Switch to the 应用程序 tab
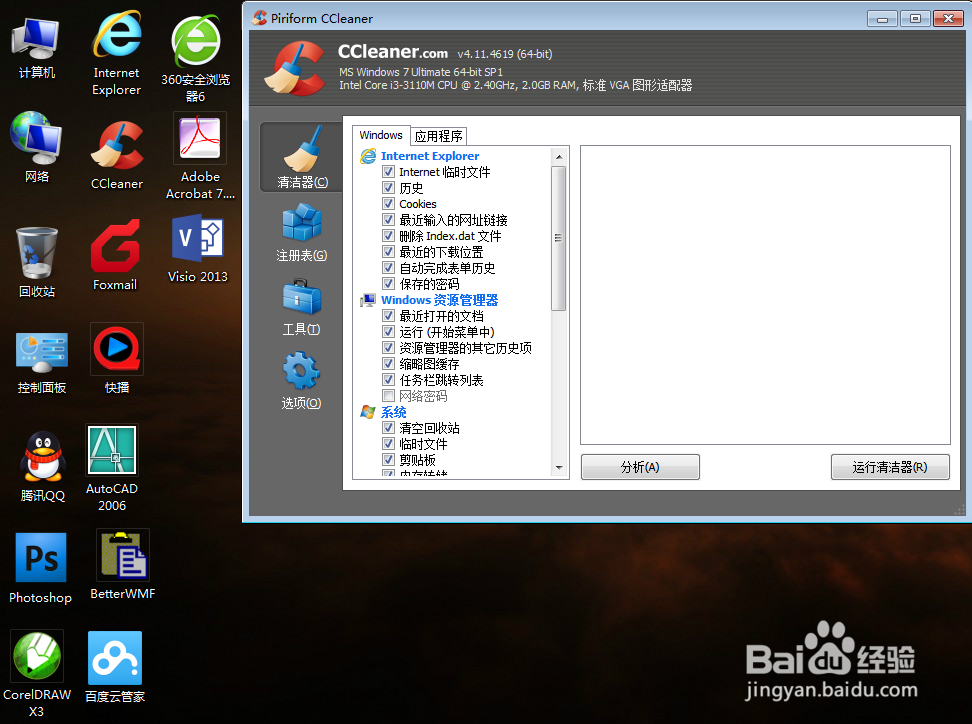This screenshot has width=972, height=724. [x=438, y=136]
